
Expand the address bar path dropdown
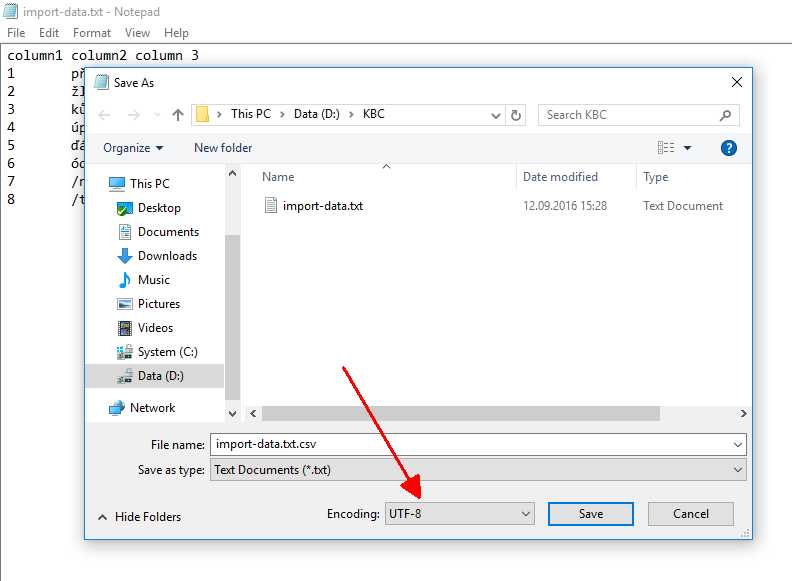click(496, 116)
